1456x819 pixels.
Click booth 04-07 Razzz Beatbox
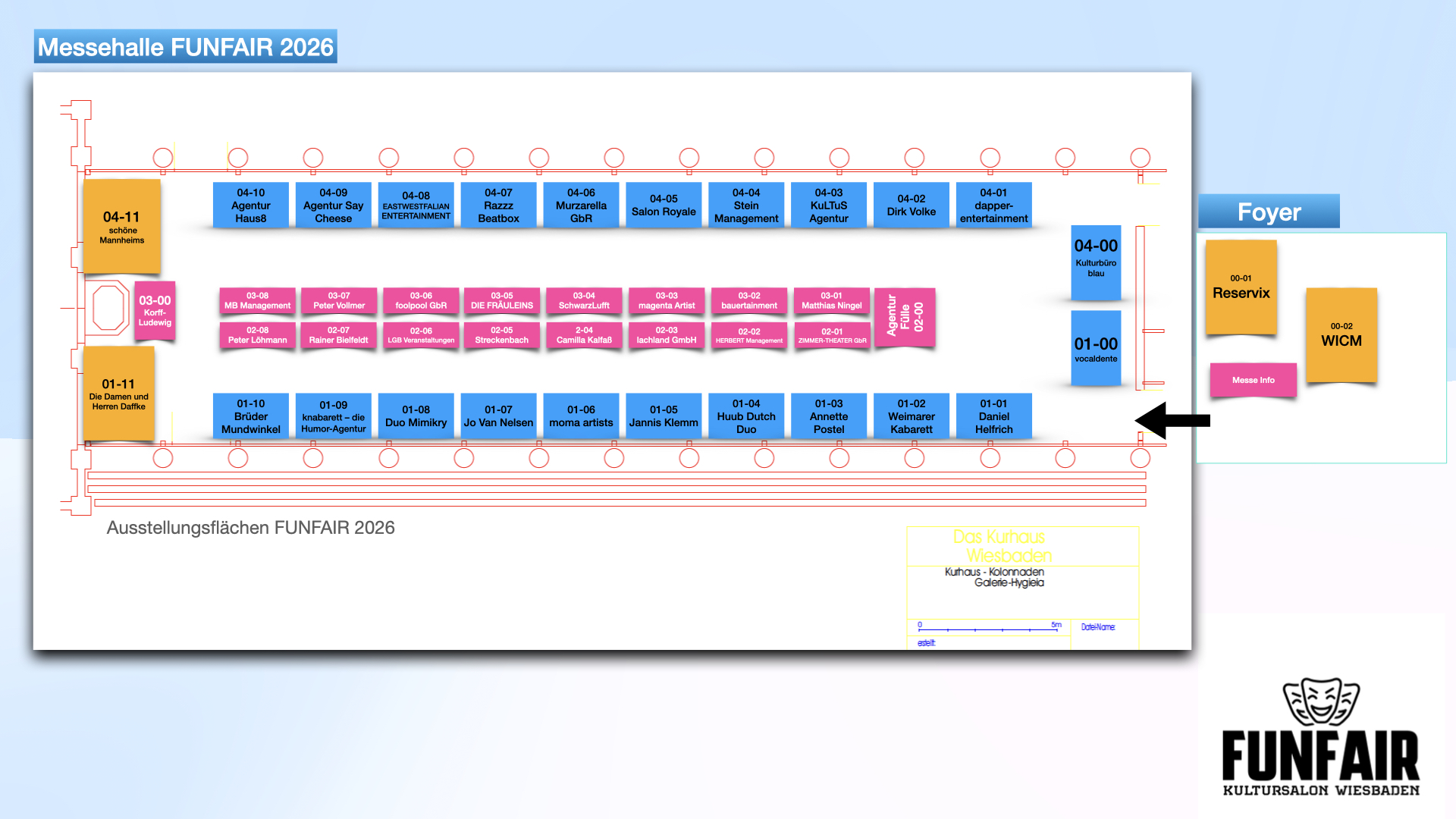[498, 205]
